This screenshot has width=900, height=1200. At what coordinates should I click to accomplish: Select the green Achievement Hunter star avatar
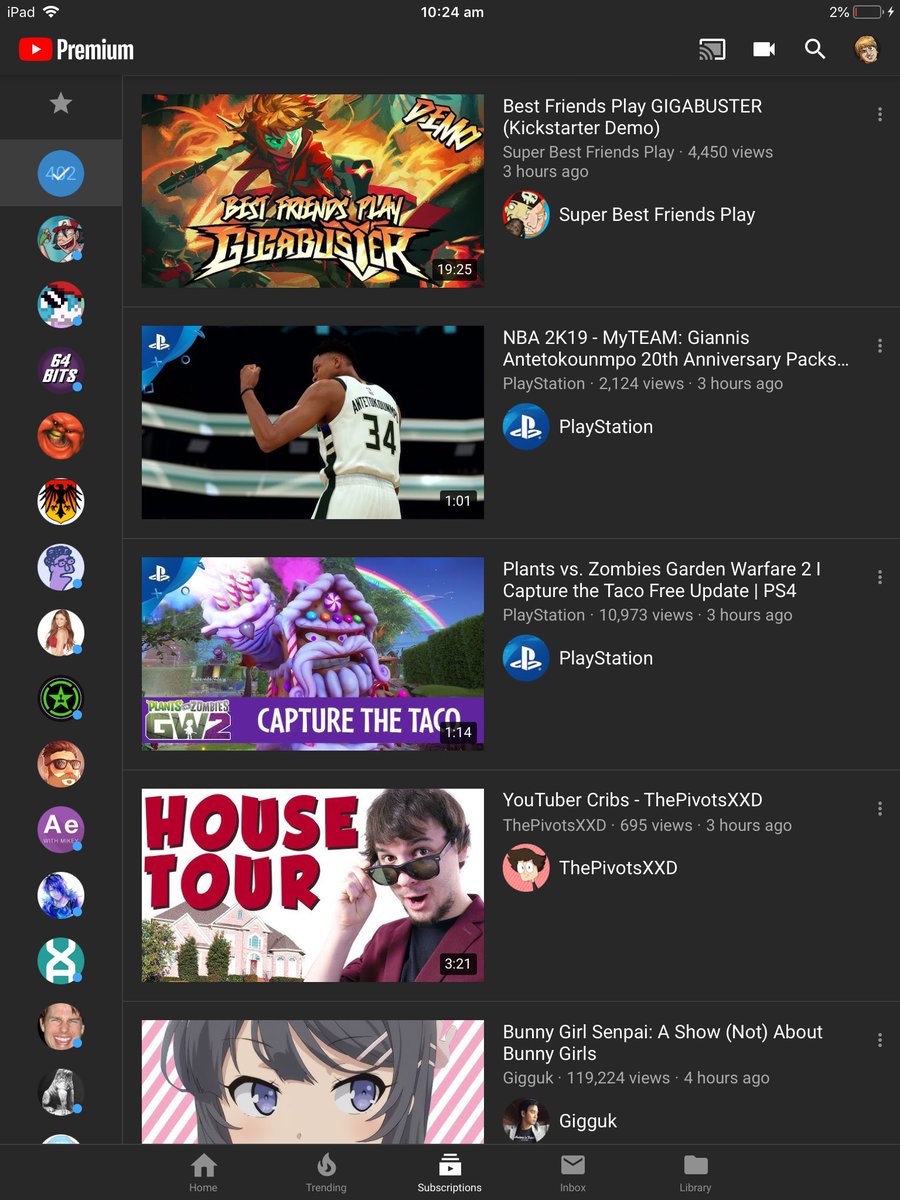(61, 698)
